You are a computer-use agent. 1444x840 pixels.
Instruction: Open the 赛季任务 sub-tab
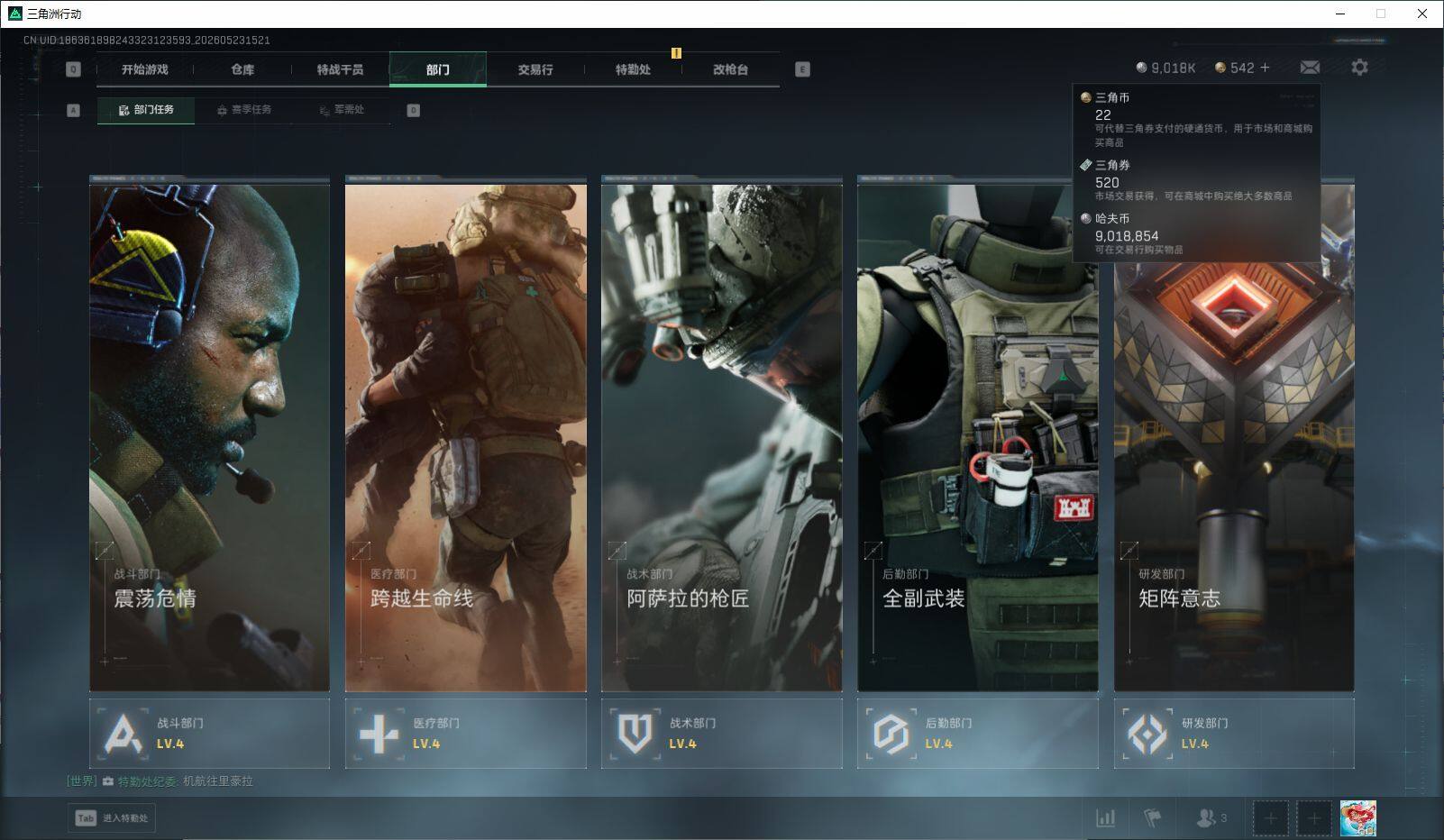[x=244, y=110]
